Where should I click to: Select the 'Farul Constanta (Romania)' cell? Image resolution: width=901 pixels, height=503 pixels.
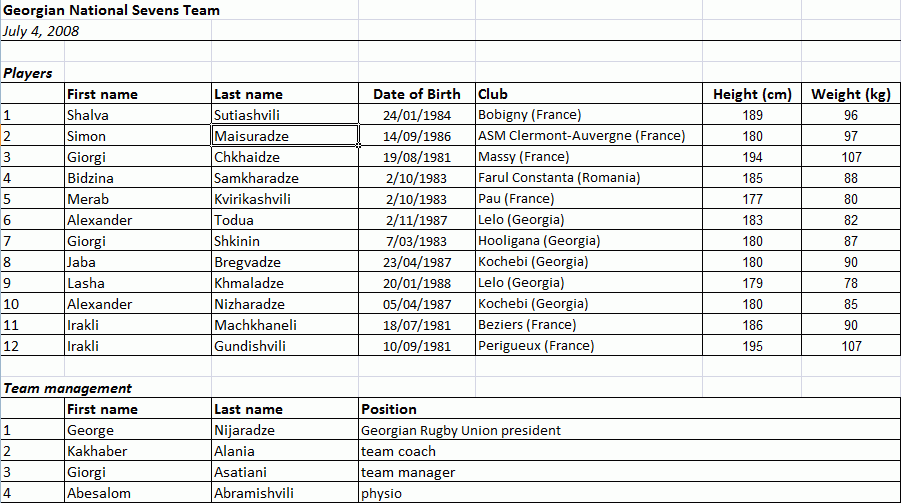(x=559, y=178)
